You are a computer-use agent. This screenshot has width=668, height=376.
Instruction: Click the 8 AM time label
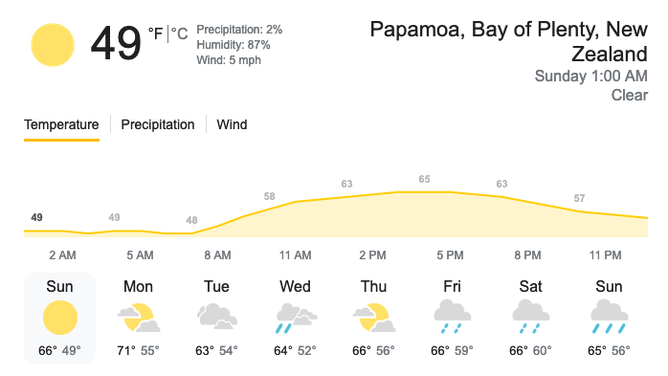217,255
